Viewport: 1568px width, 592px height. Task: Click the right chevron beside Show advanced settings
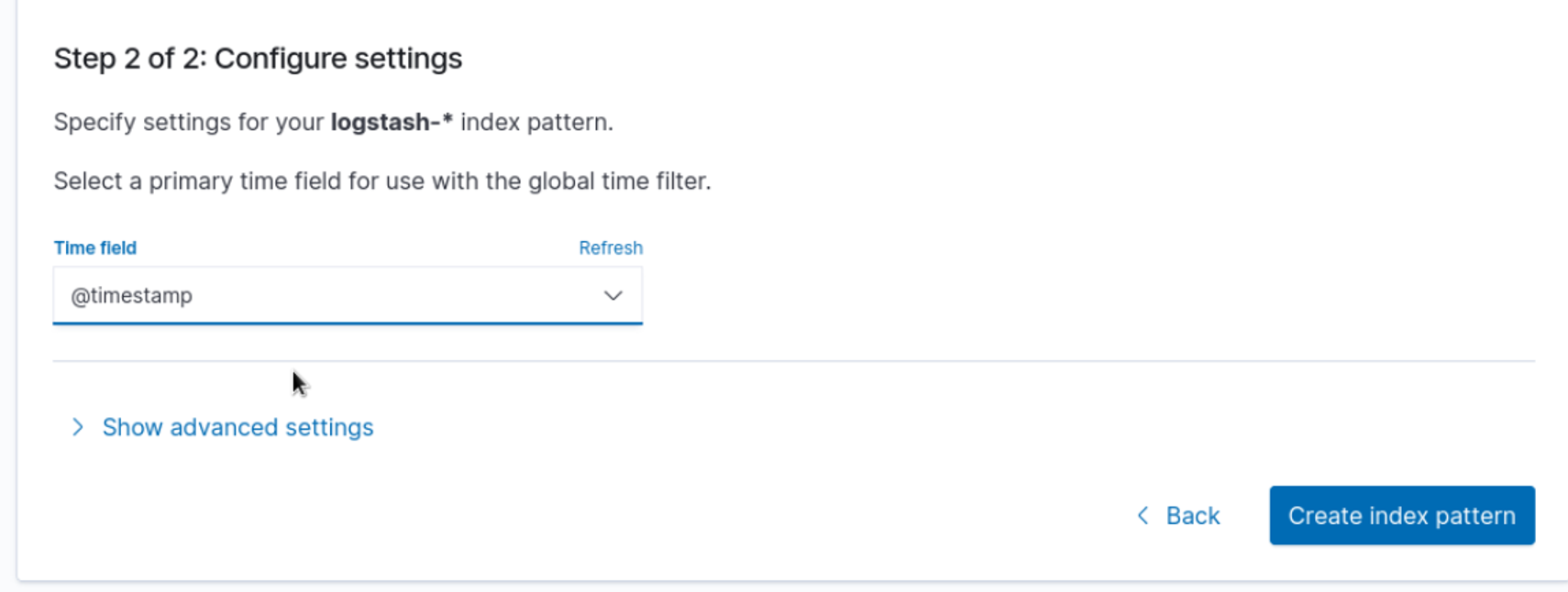(78, 427)
